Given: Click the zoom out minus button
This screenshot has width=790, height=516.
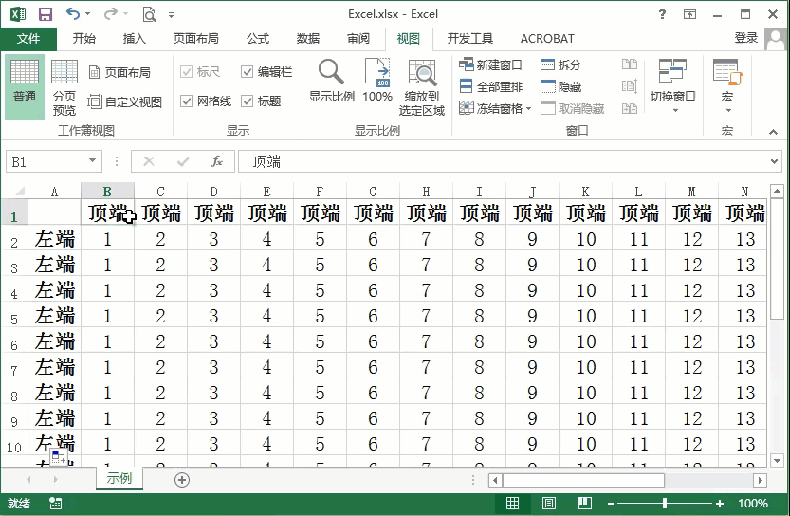Looking at the screenshot, I should [x=611, y=503].
